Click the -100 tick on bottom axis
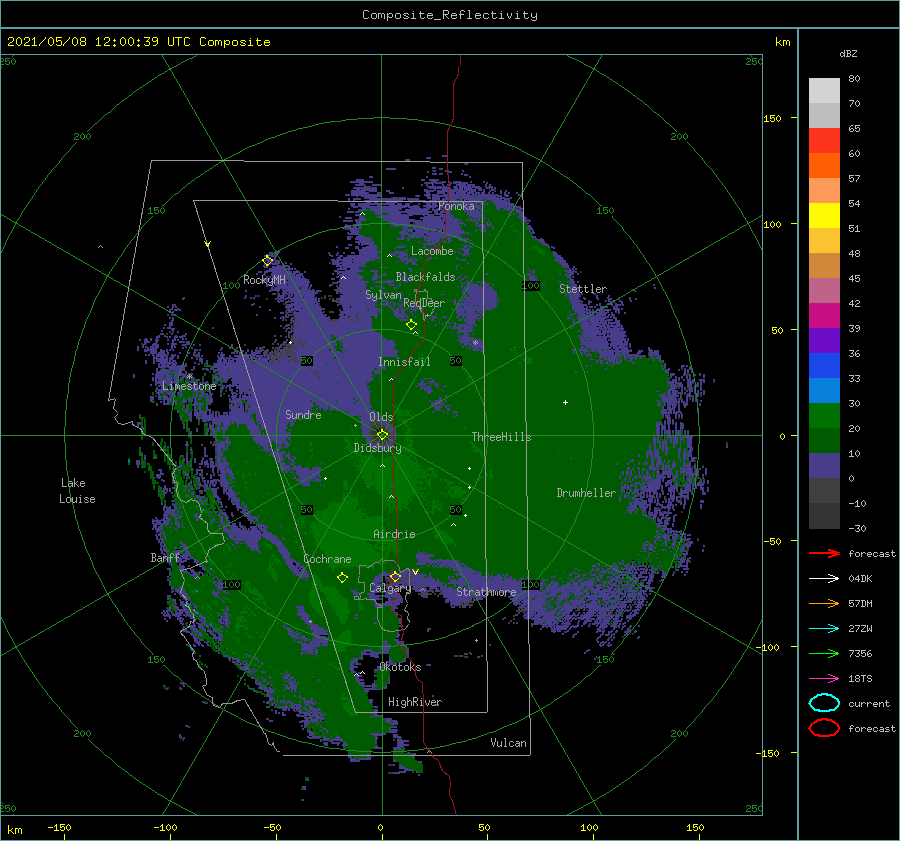 click(165, 827)
